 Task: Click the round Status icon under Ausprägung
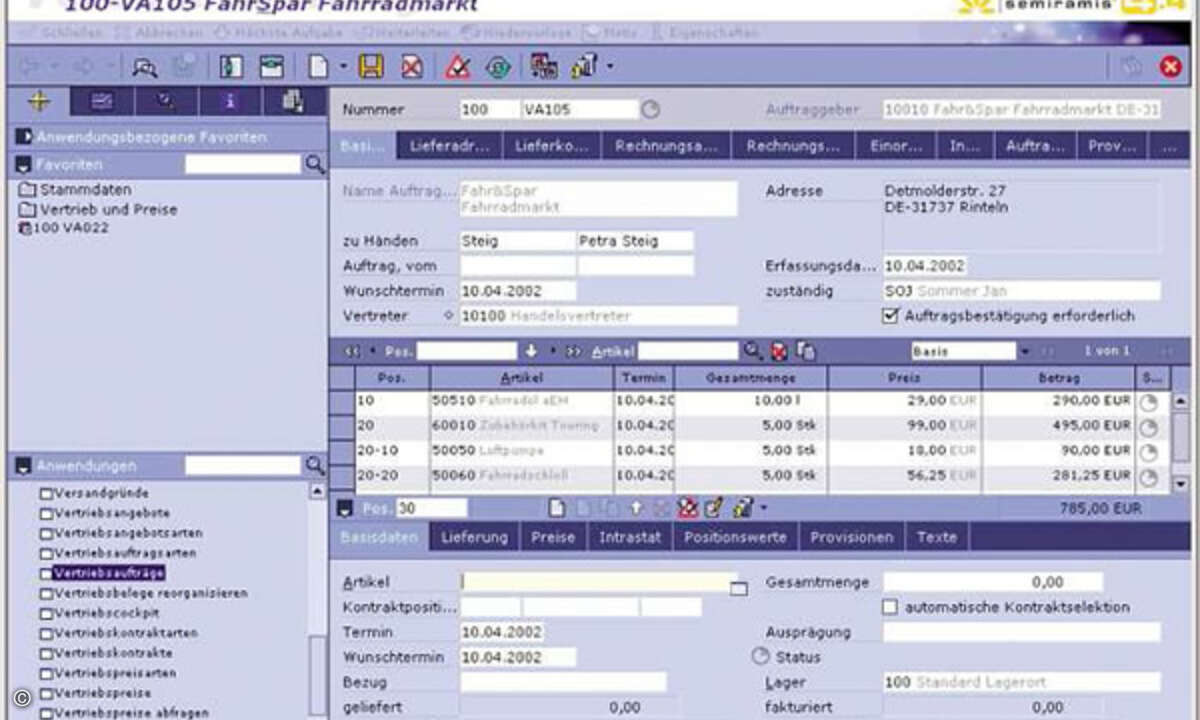click(x=760, y=657)
